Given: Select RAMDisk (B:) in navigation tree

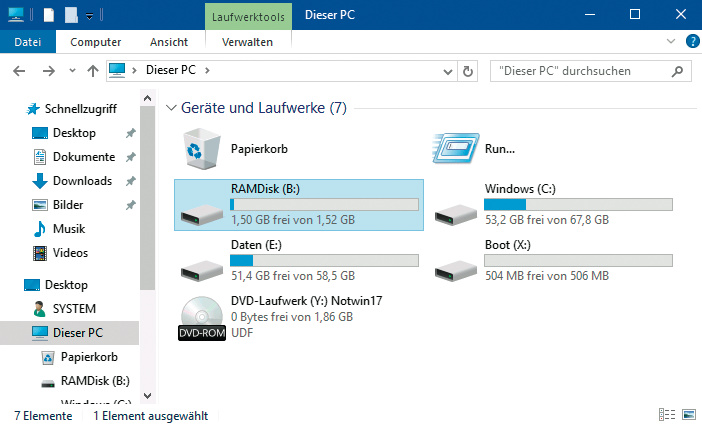Looking at the screenshot, I should (95, 381).
